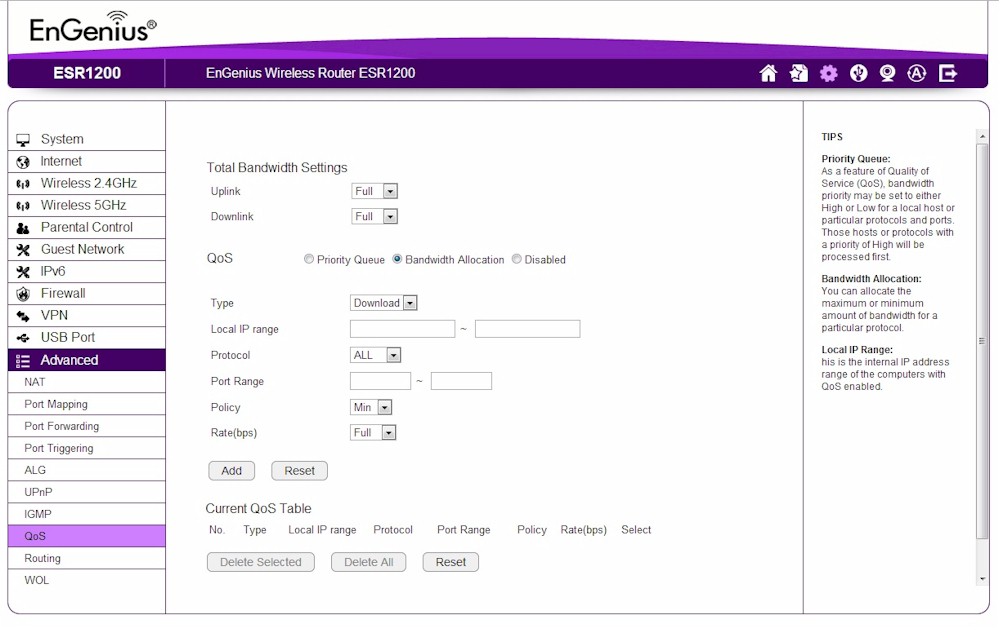This screenshot has width=1000, height=630.
Task: Click Reset button below QoS table
Action: pyautogui.click(x=451, y=562)
